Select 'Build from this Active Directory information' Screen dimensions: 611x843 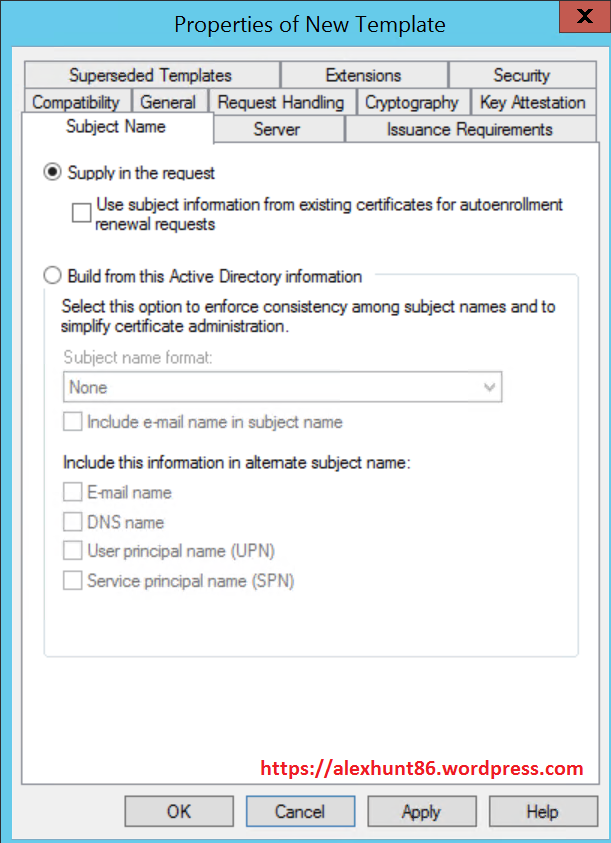53,276
